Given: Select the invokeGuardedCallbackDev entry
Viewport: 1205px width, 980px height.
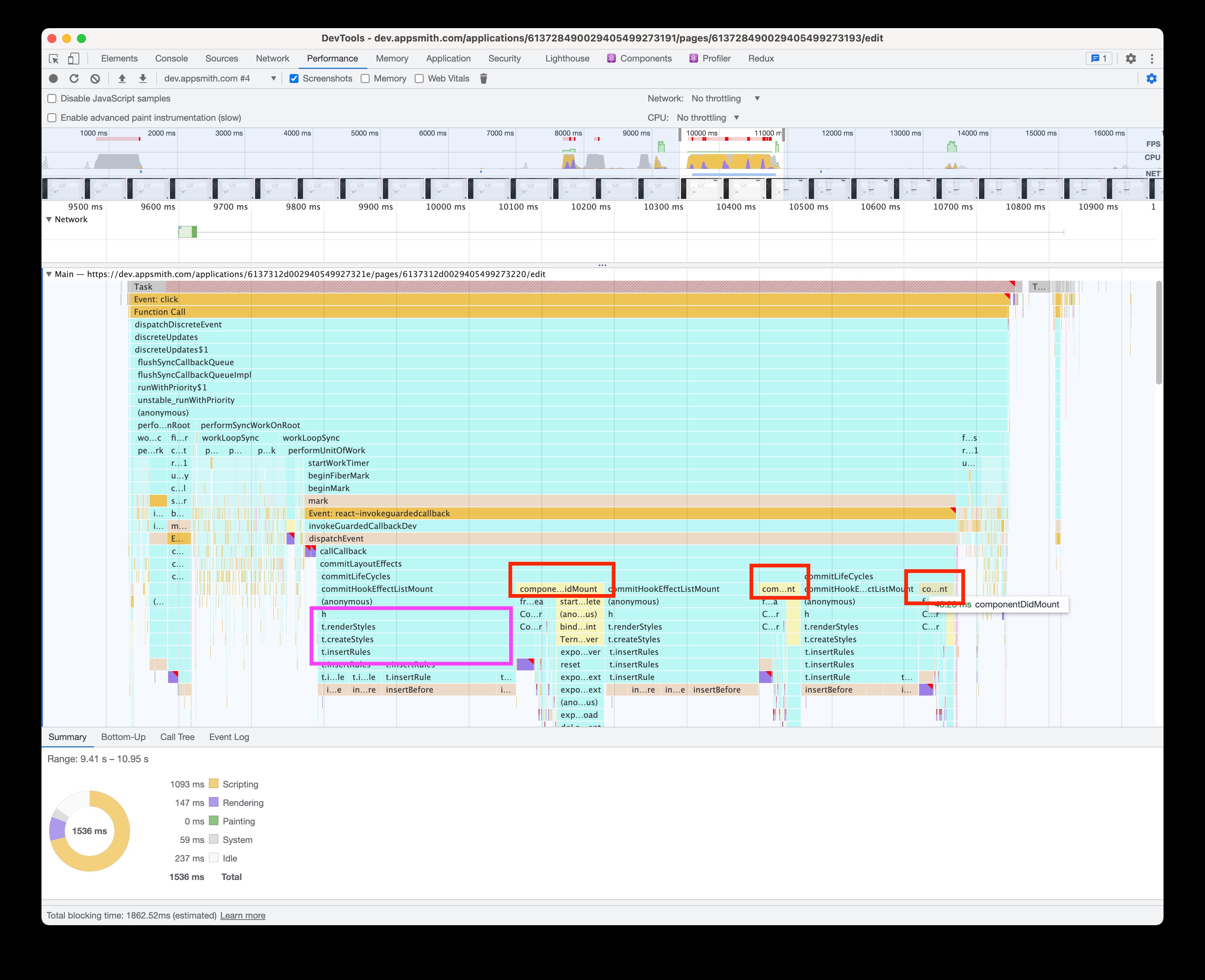Looking at the screenshot, I should tap(630, 526).
